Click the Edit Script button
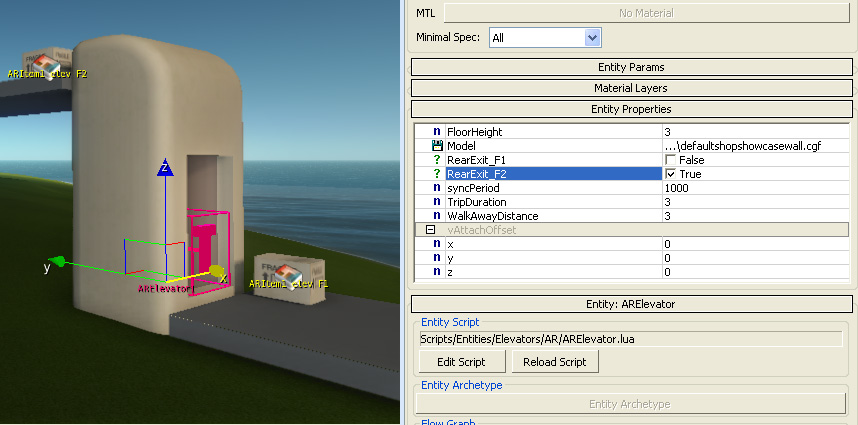Image resolution: width=858 pixels, height=425 pixels. 461,362
